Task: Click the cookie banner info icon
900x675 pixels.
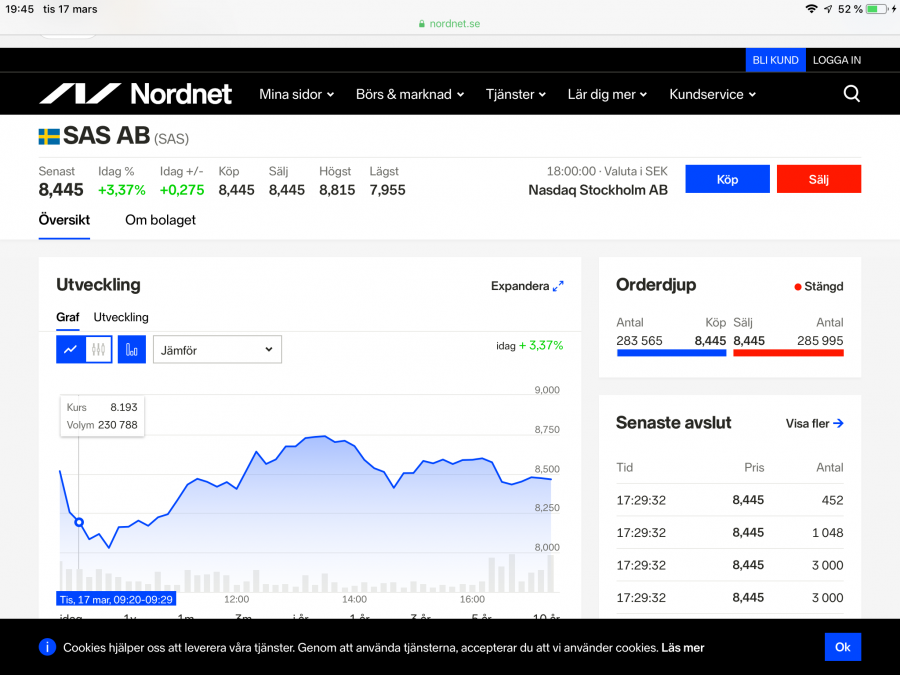Action: (47, 647)
